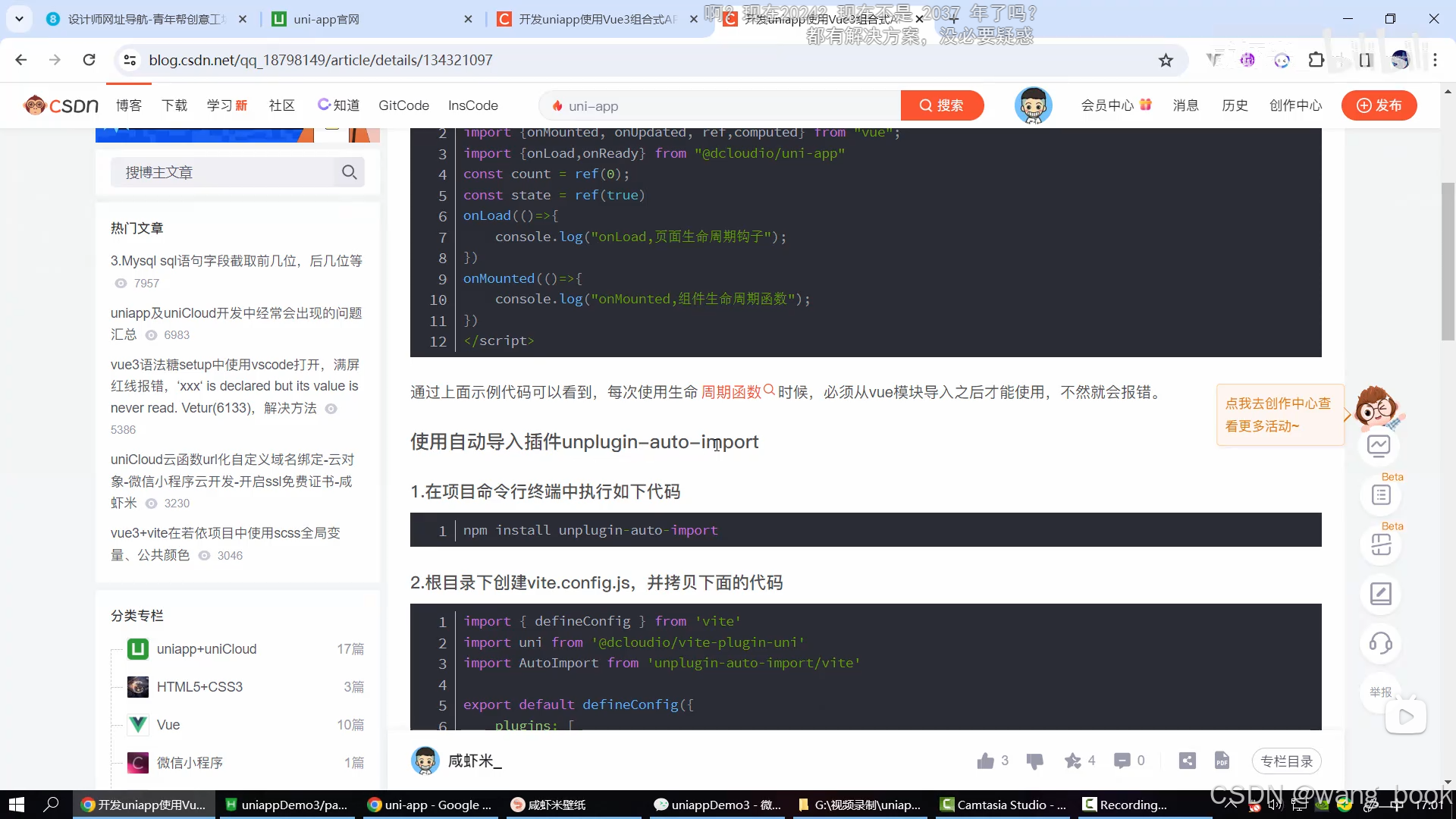Open the tab search dropdown arrow

19,19
